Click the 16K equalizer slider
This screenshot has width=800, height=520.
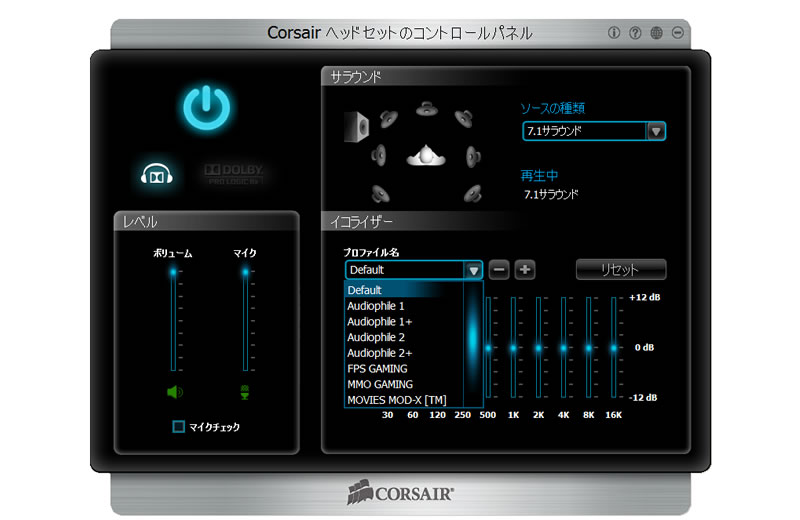click(613, 348)
